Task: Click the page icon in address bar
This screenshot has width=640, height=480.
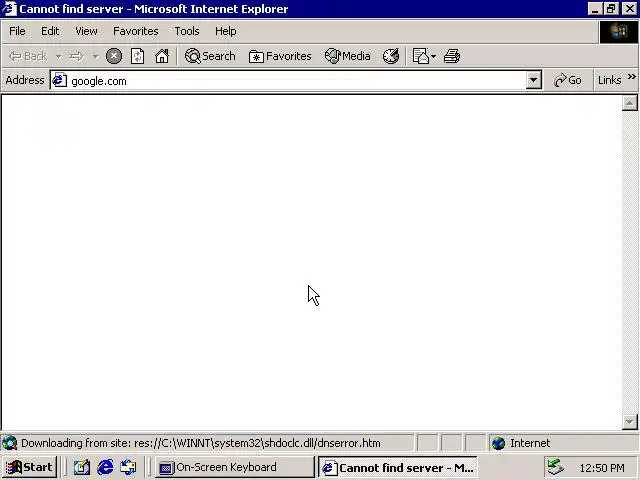Action: [x=59, y=80]
